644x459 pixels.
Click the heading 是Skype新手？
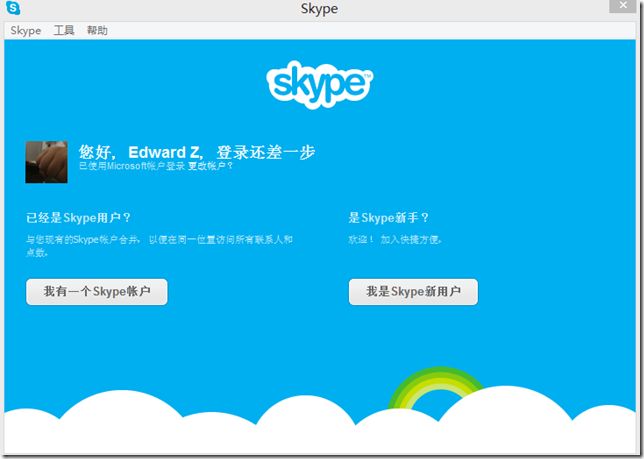point(388,218)
